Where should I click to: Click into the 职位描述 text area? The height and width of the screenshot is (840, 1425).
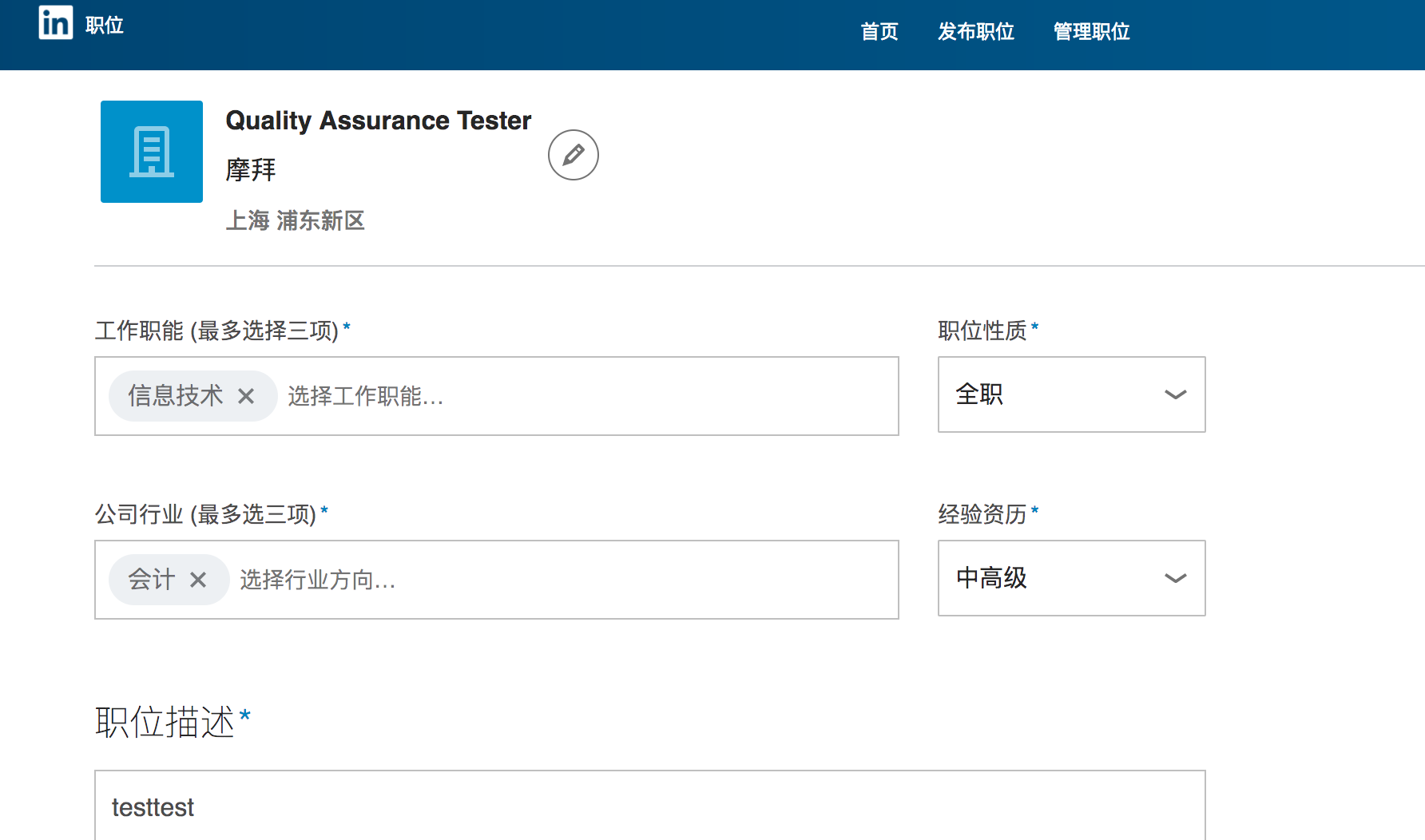tap(649, 807)
